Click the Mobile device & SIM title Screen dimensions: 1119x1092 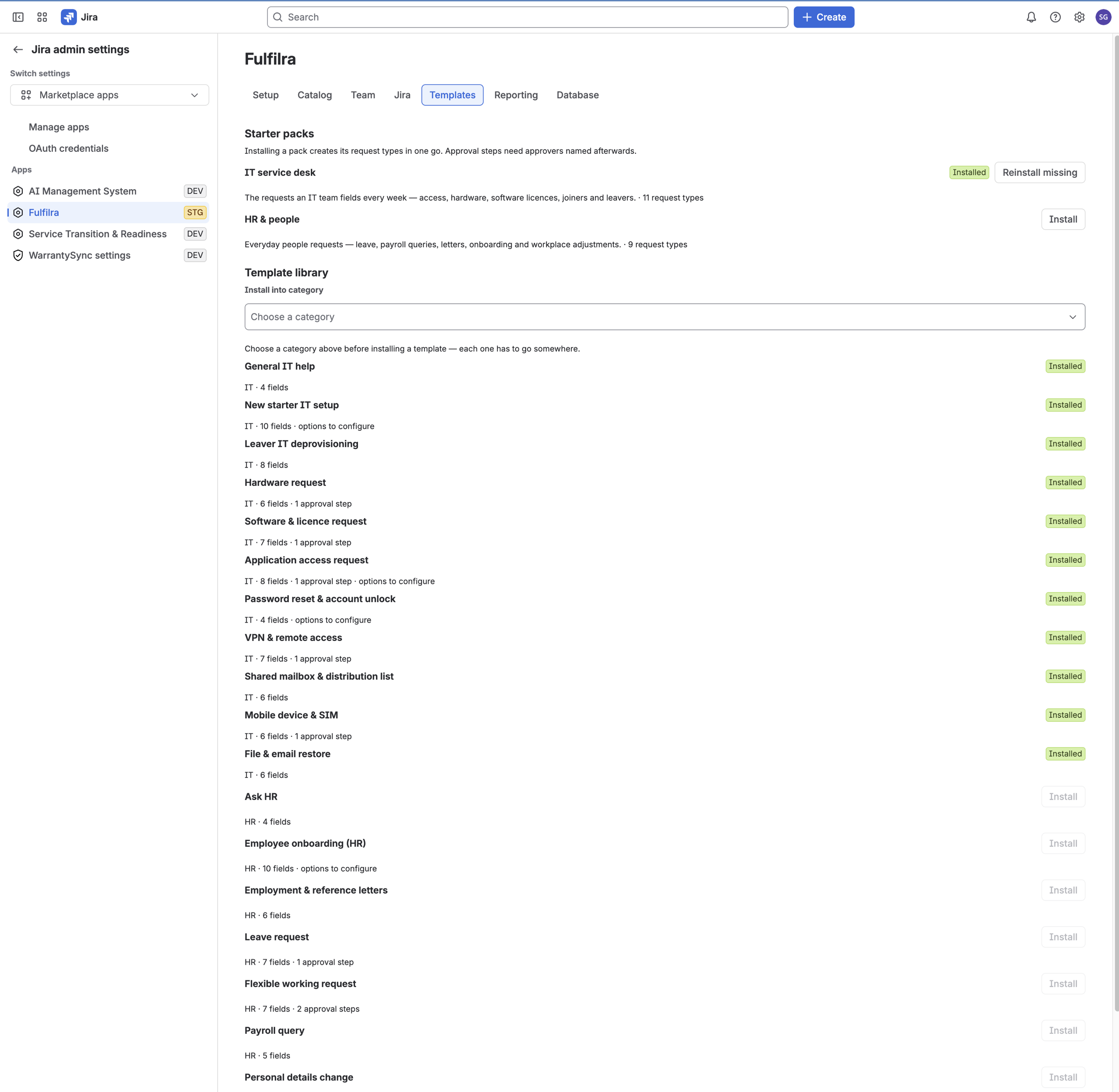coord(291,715)
